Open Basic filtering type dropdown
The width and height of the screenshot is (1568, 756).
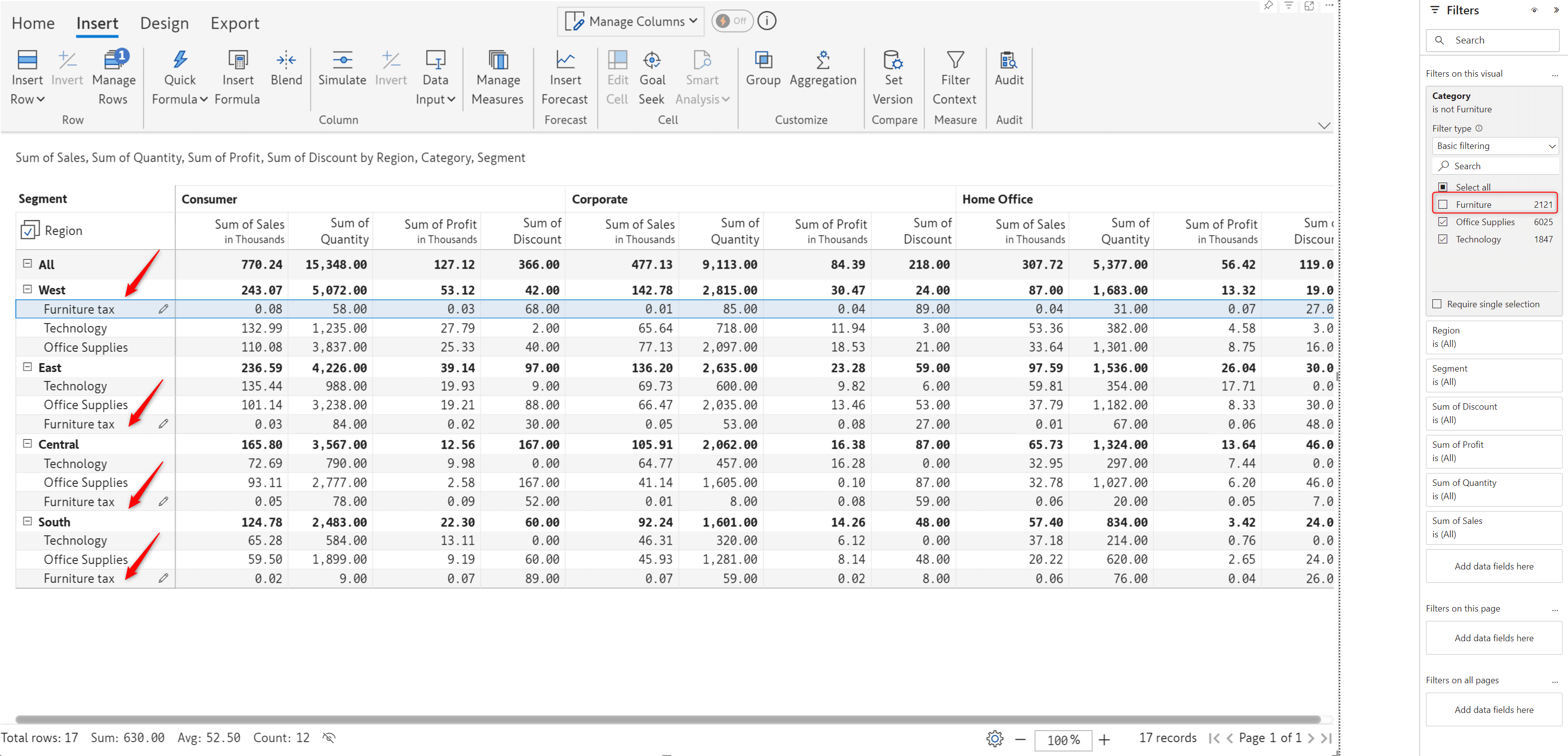[1494, 146]
